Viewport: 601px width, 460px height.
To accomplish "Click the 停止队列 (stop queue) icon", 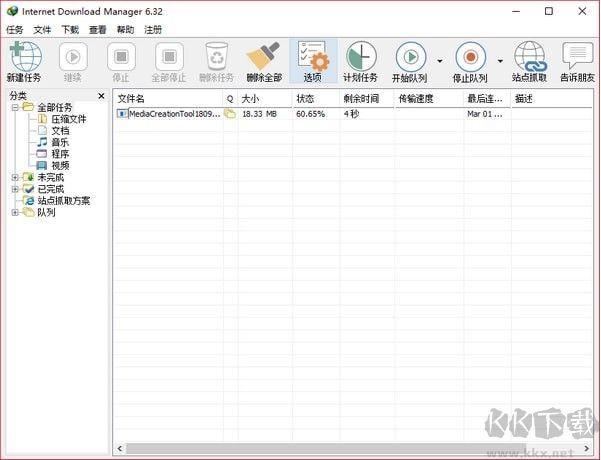I will (470, 57).
